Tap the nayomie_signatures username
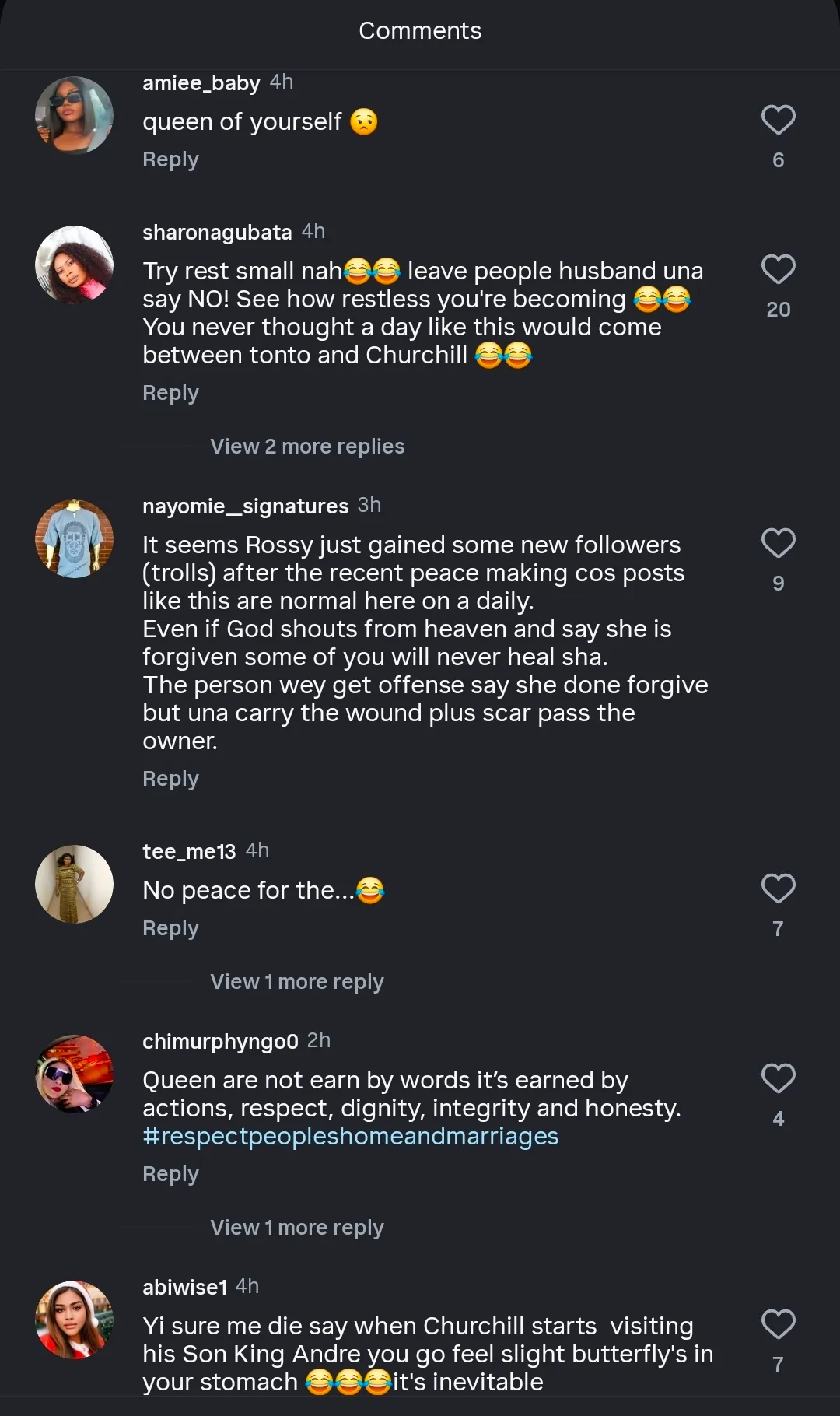This screenshot has width=840, height=1416. 245,506
